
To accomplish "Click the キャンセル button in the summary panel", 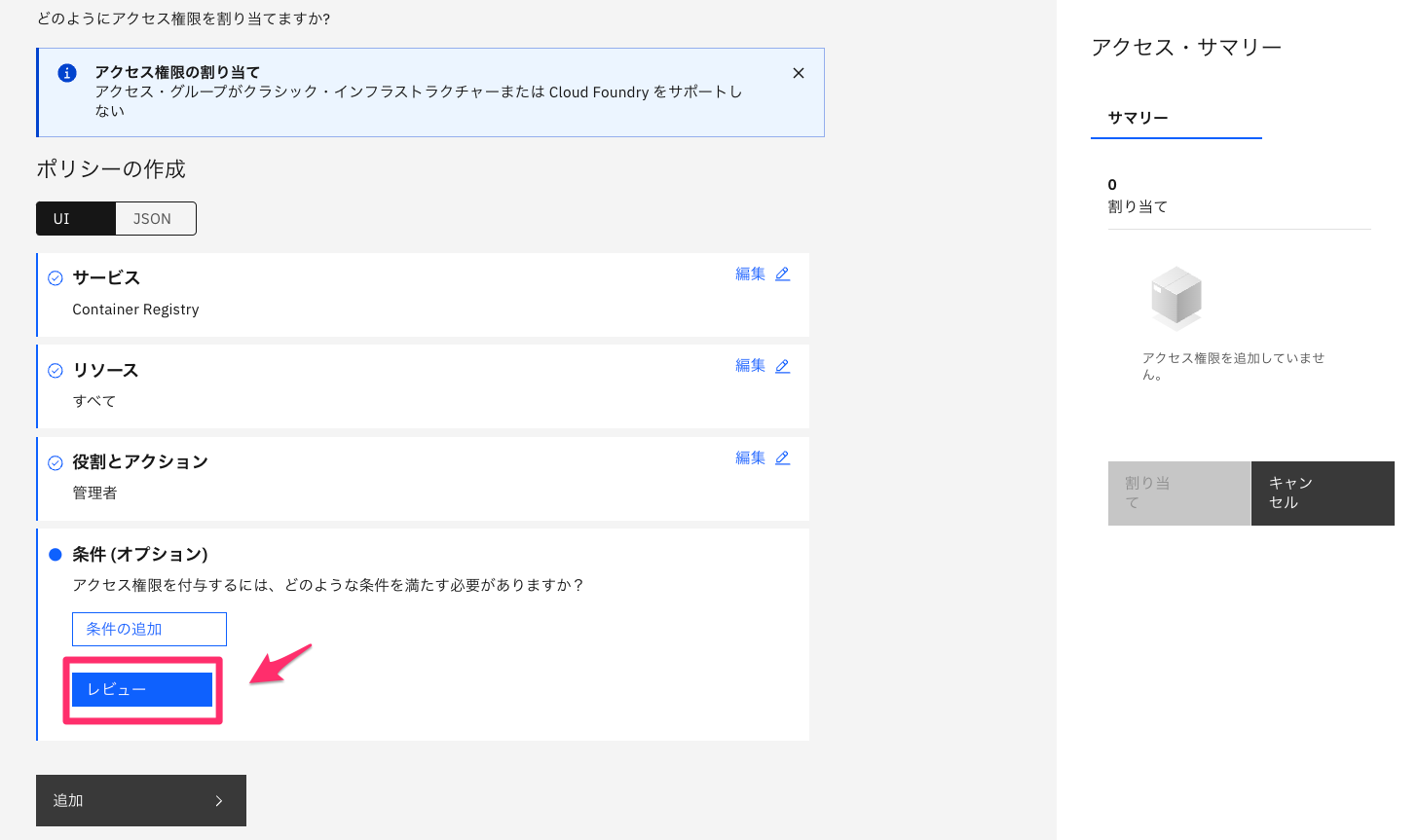I will coord(1322,493).
